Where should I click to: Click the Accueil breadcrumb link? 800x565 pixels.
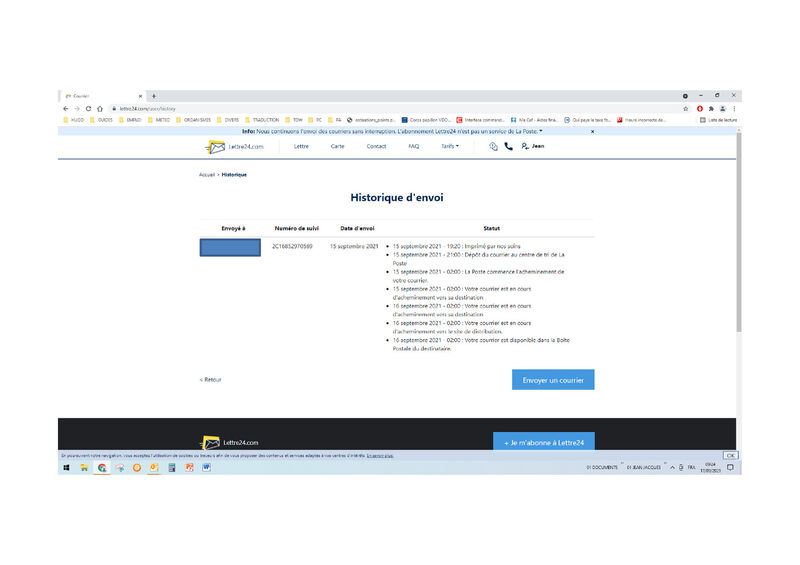tap(207, 175)
